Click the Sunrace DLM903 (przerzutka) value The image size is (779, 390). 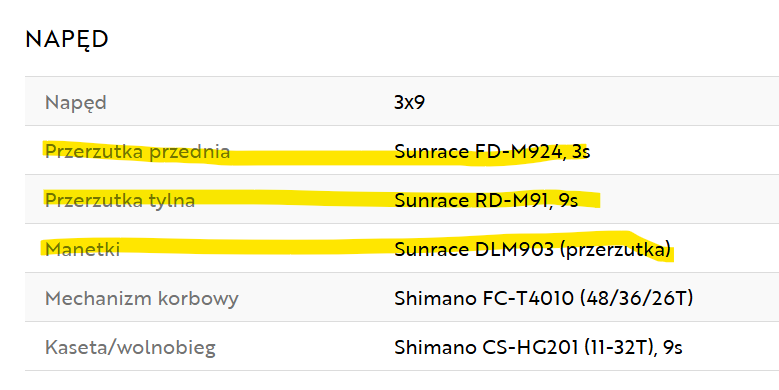[x=532, y=249]
